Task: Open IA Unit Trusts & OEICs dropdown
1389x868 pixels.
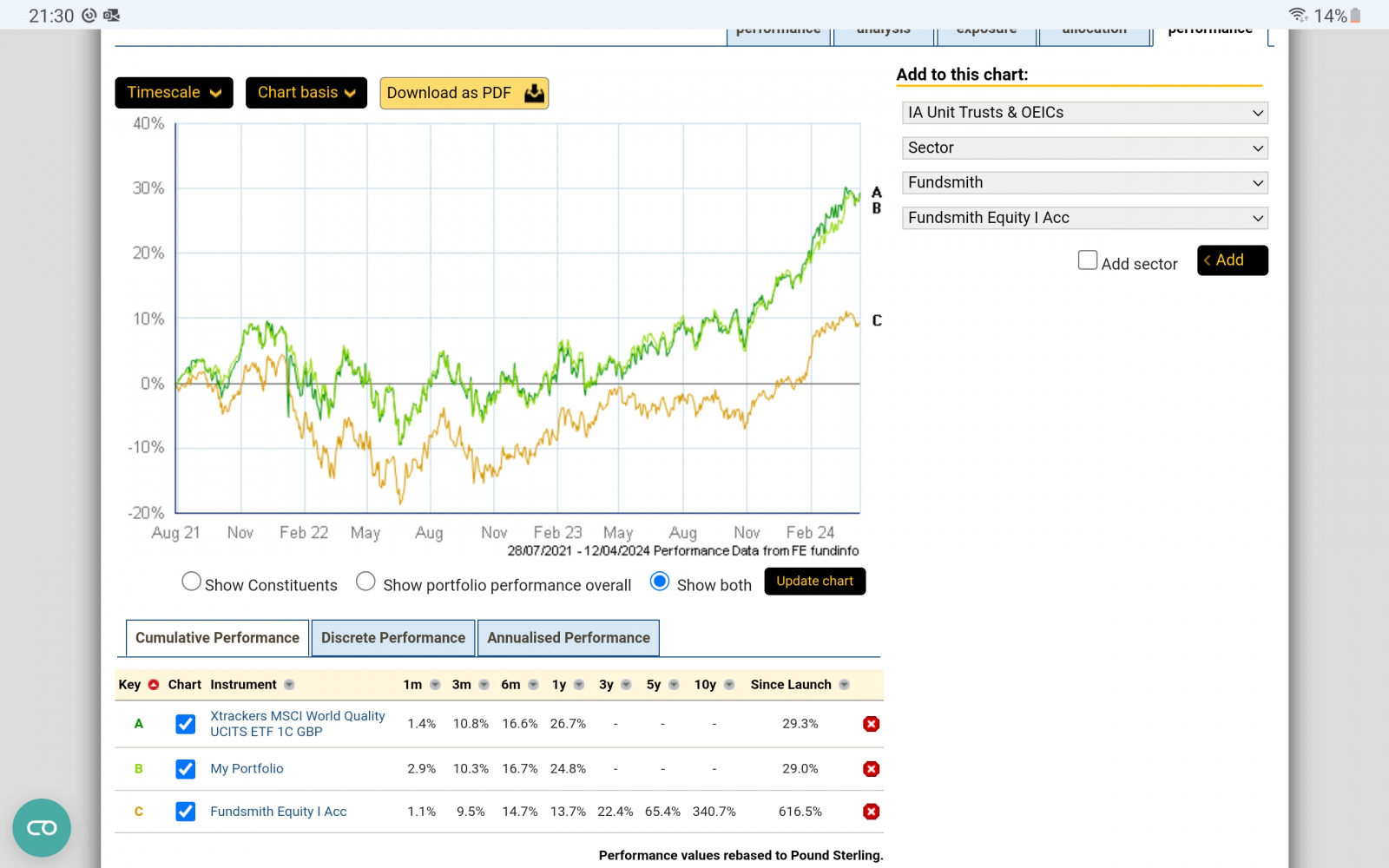Action: coord(1084,113)
